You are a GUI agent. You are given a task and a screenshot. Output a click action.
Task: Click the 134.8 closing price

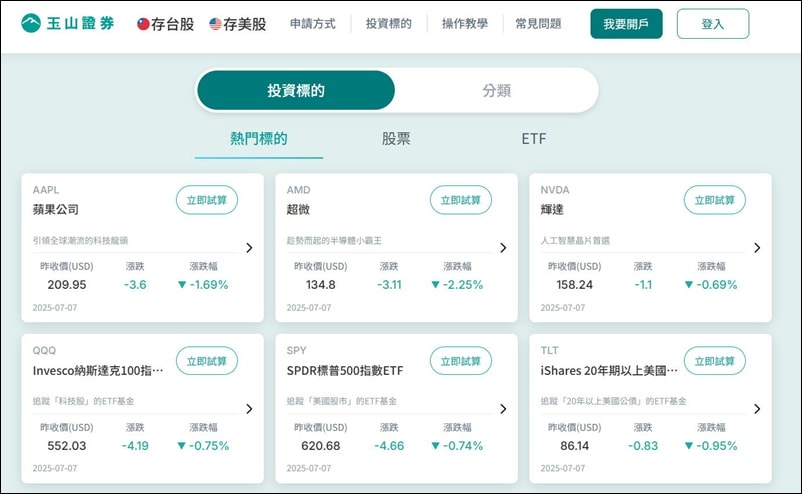(321, 285)
